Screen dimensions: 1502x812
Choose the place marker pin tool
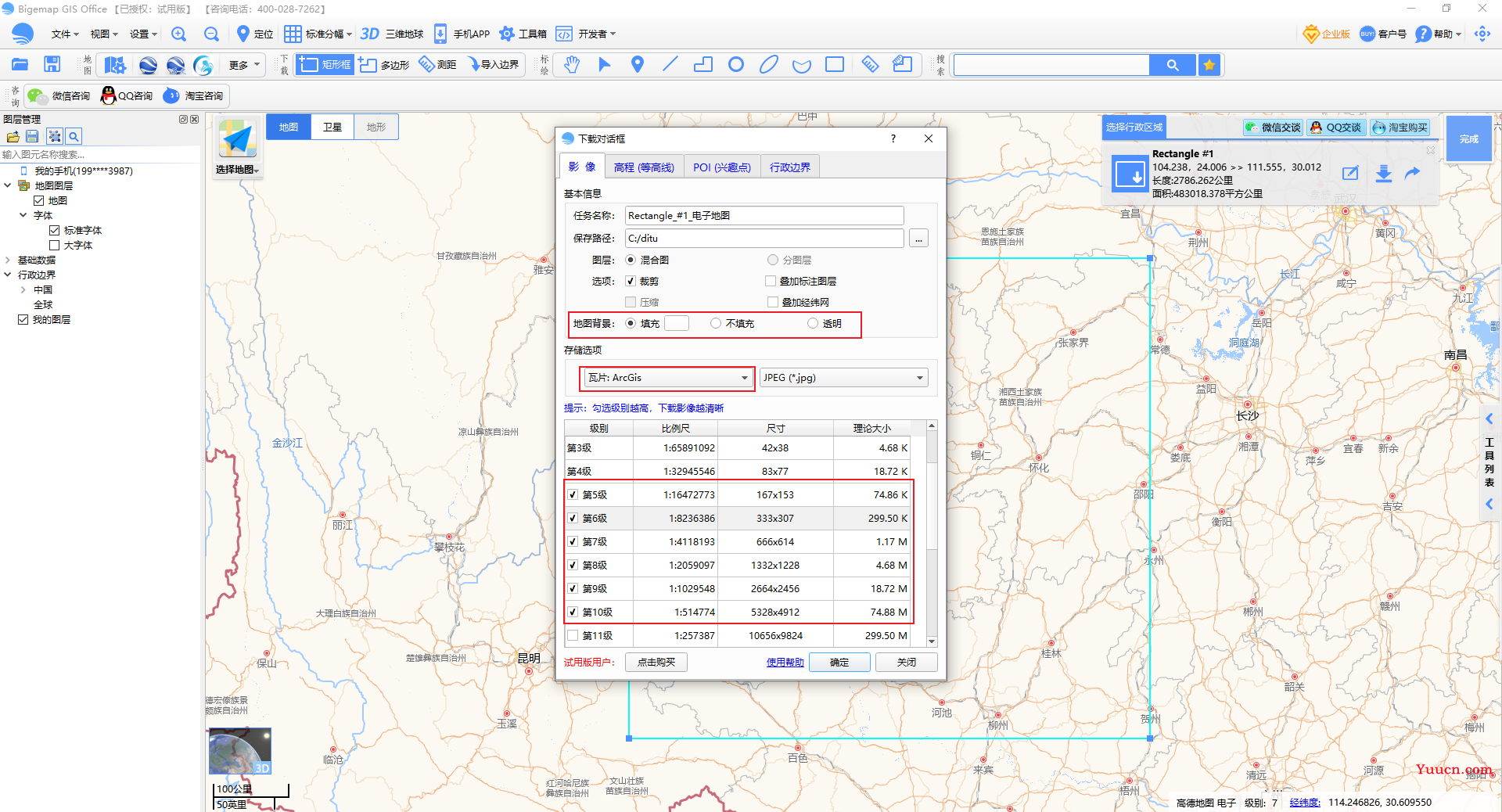click(638, 65)
